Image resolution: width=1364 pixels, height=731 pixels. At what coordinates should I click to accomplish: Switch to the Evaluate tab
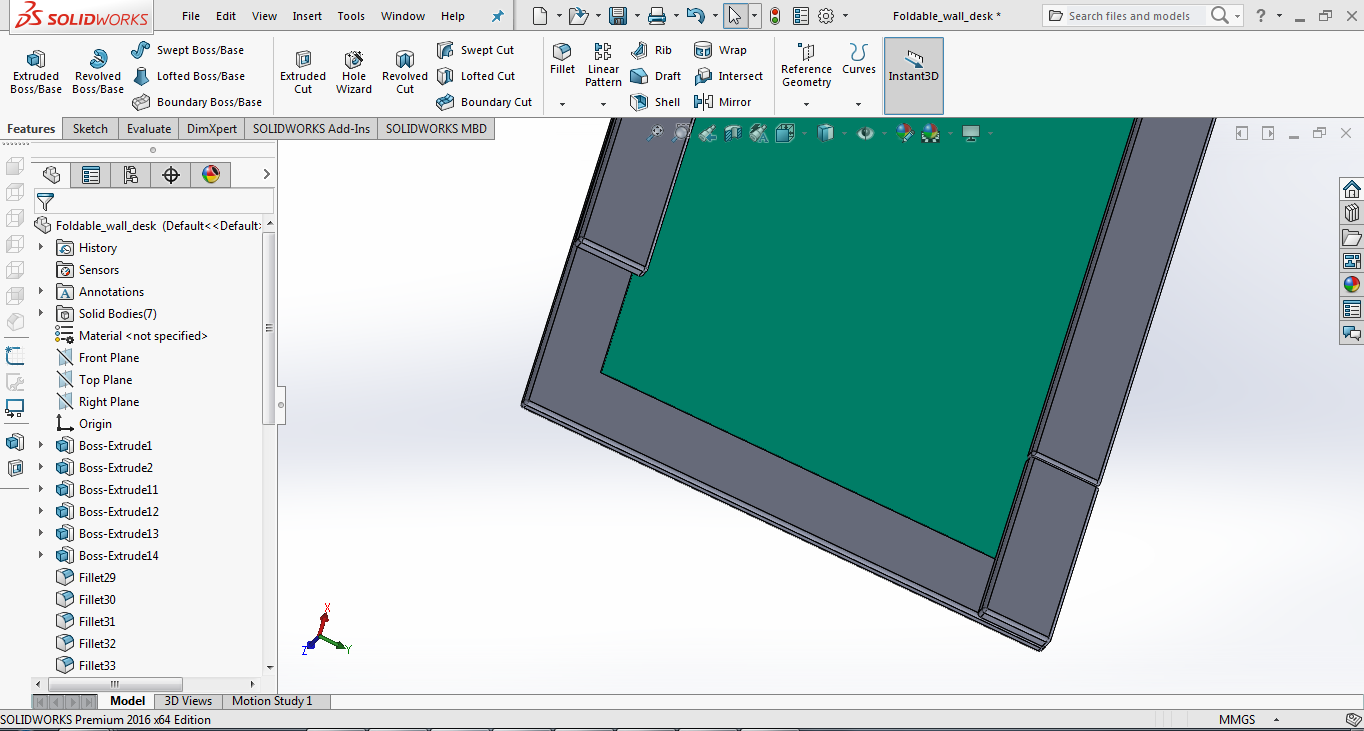[148, 128]
